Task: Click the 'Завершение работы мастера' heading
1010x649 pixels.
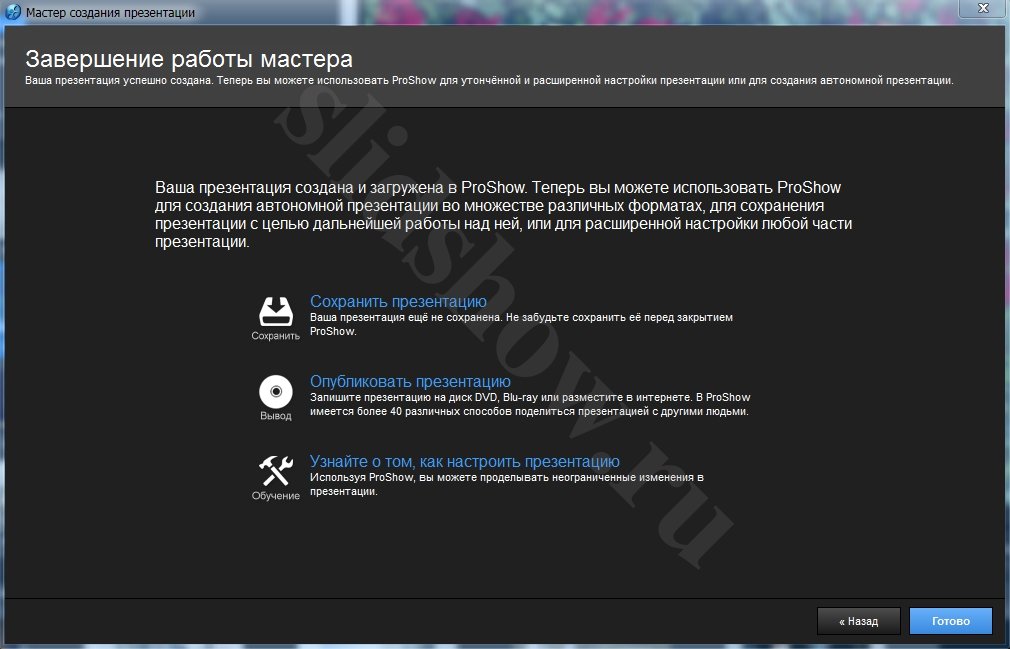Action: pyautogui.click(x=189, y=59)
